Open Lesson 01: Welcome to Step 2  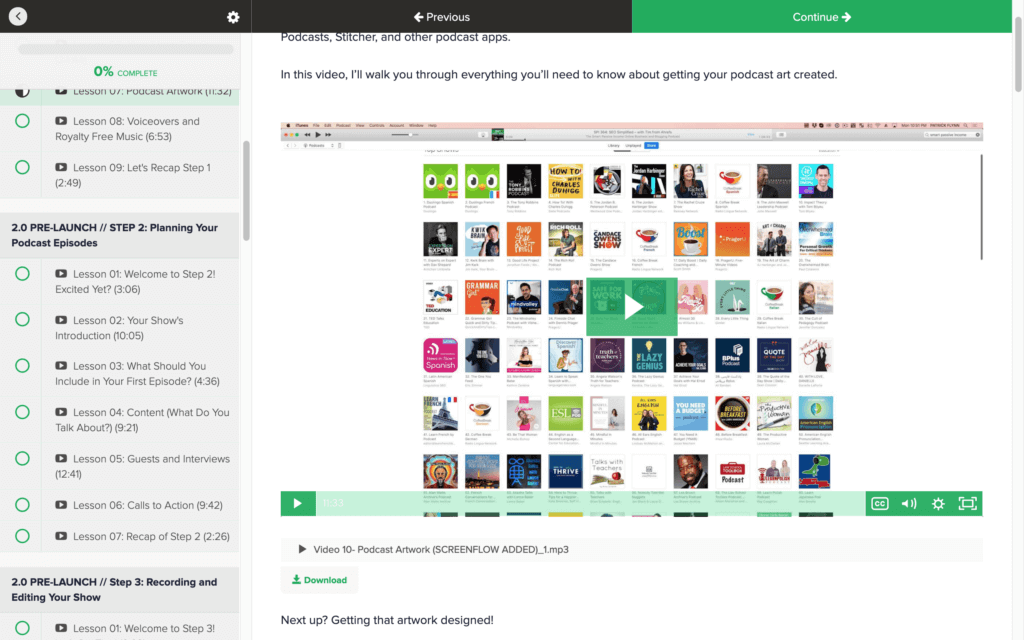[135, 281]
